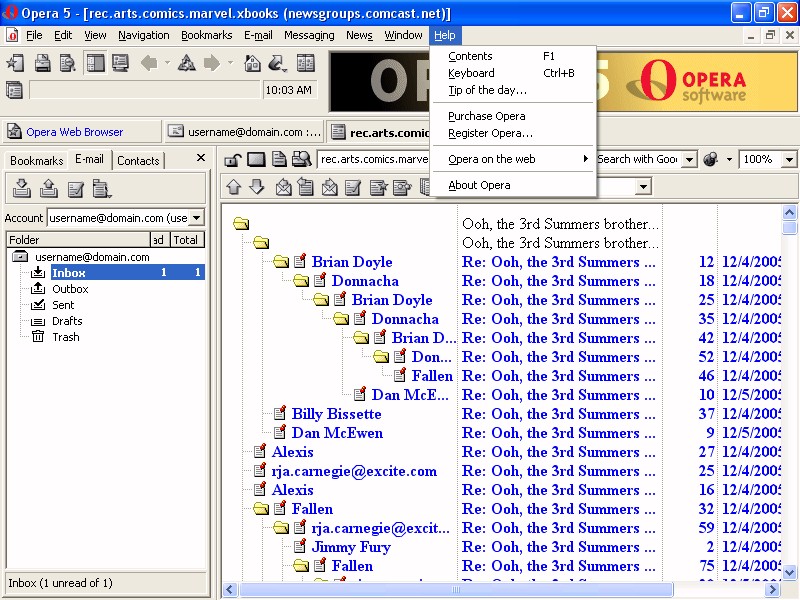Send queued mail with the outbox up-arrow icon
Screen dimensions: 800x600
(x=48, y=188)
